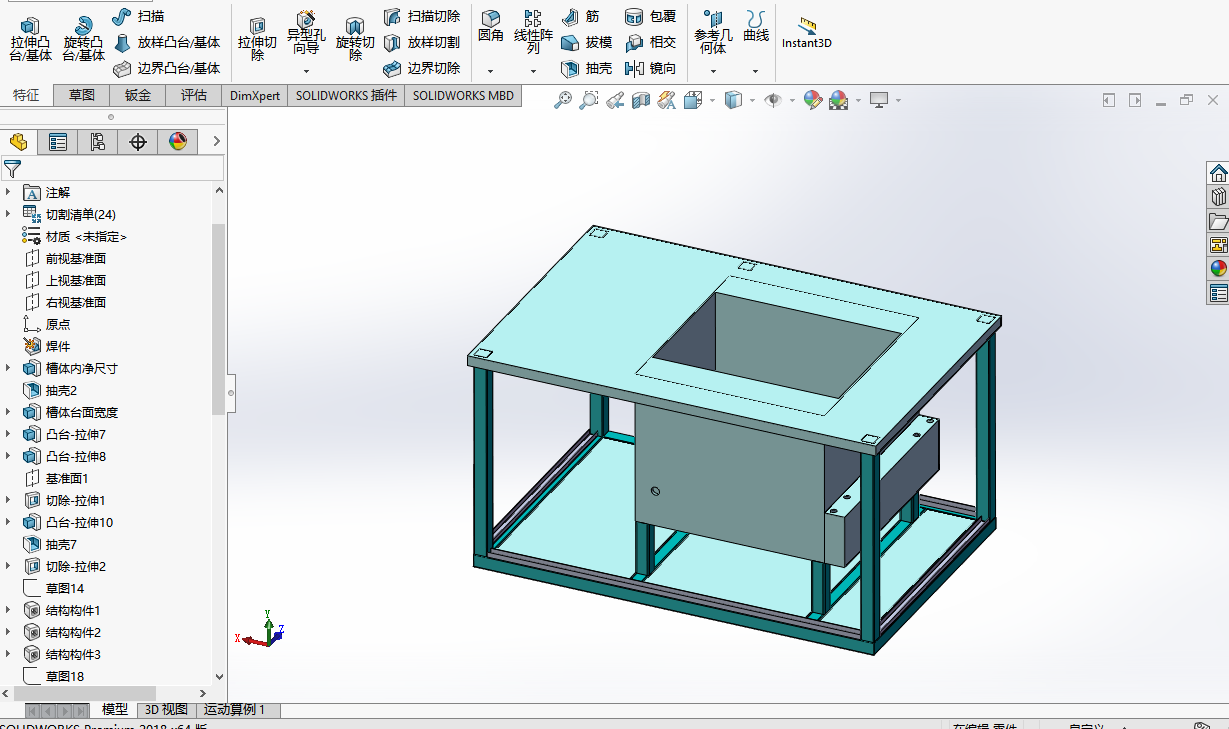Open the Display Style dropdown arrow
Image resolution: width=1229 pixels, height=729 pixels.
[752, 100]
